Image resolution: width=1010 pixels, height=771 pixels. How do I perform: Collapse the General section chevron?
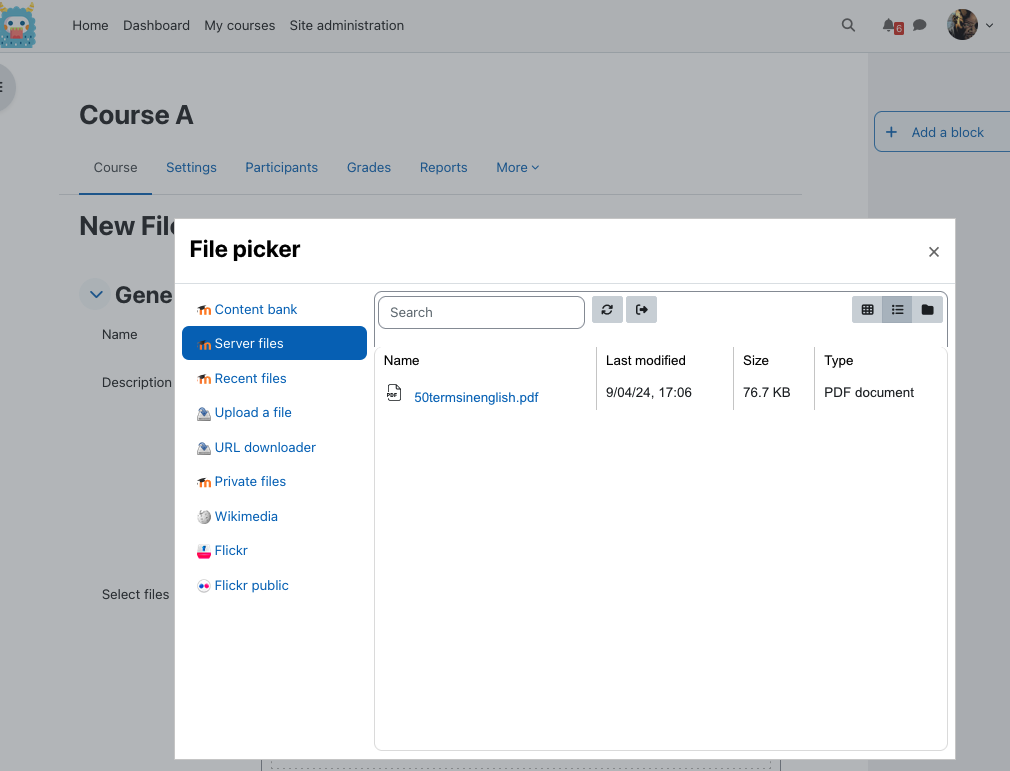click(x=96, y=294)
